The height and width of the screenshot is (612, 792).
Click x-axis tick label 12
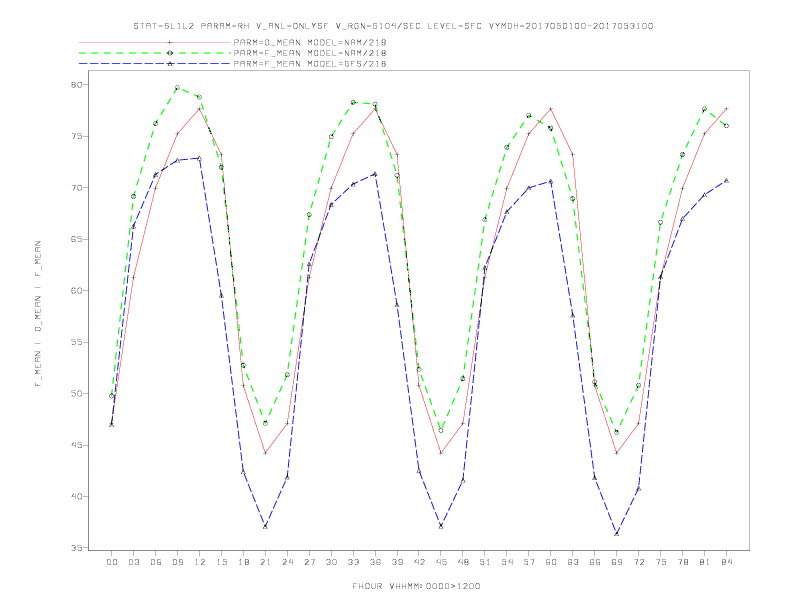pyautogui.click(x=200, y=562)
